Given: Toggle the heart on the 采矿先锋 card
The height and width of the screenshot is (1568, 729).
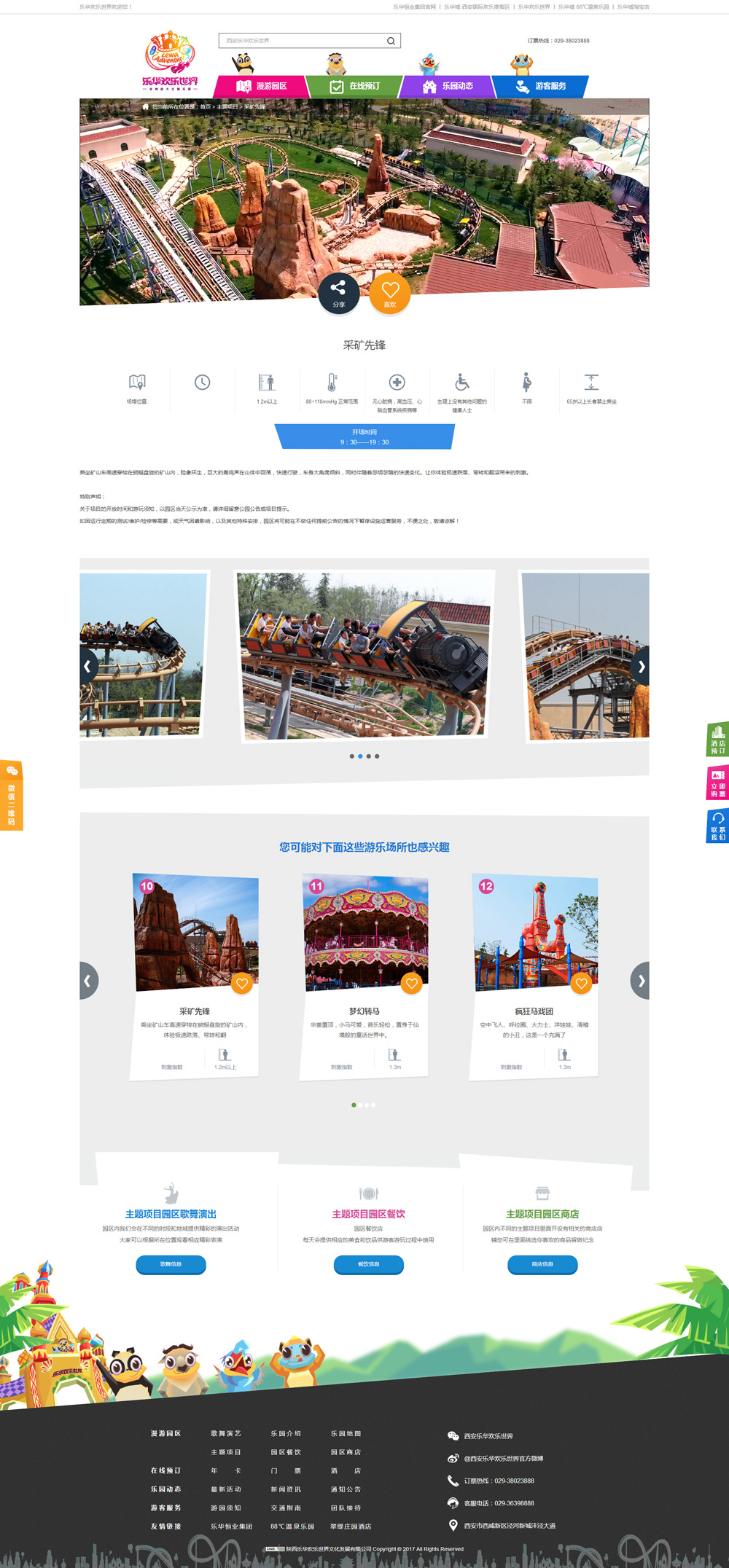Looking at the screenshot, I should pos(242,984).
